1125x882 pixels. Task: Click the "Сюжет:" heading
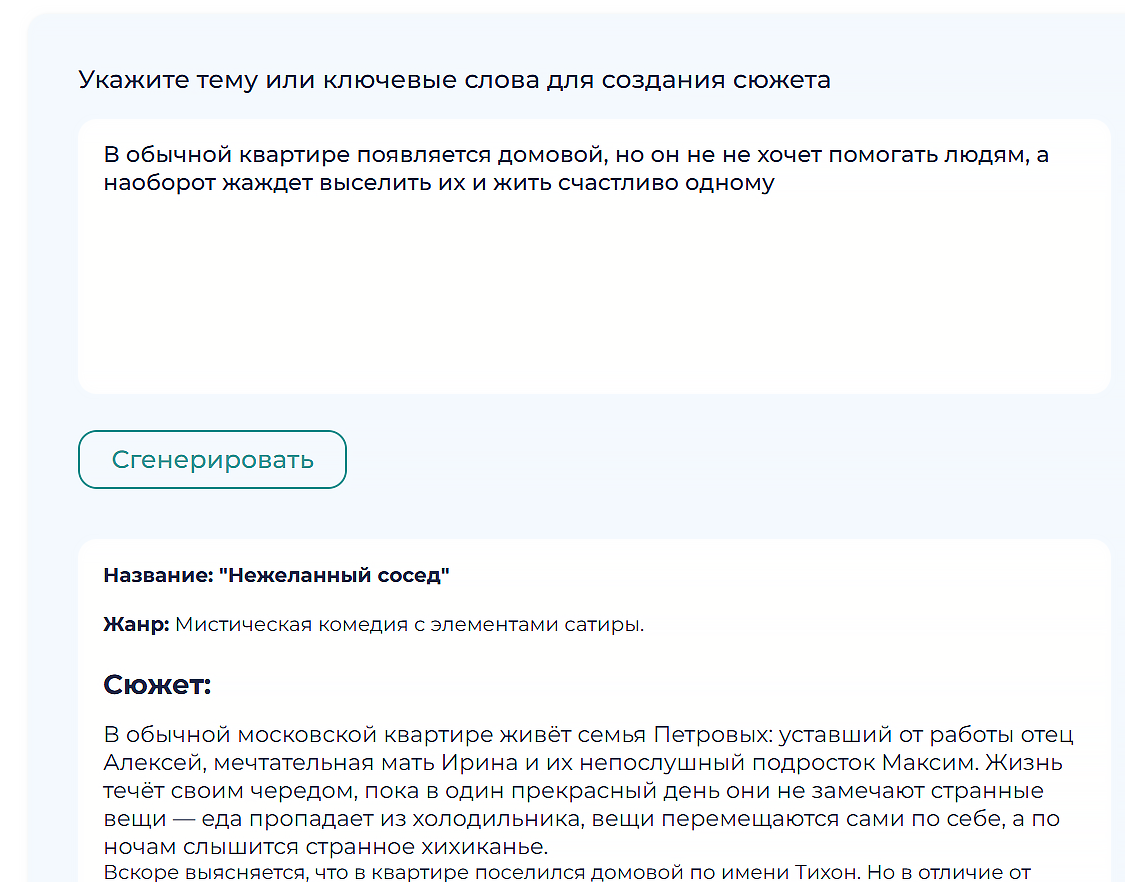pos(157,685)
